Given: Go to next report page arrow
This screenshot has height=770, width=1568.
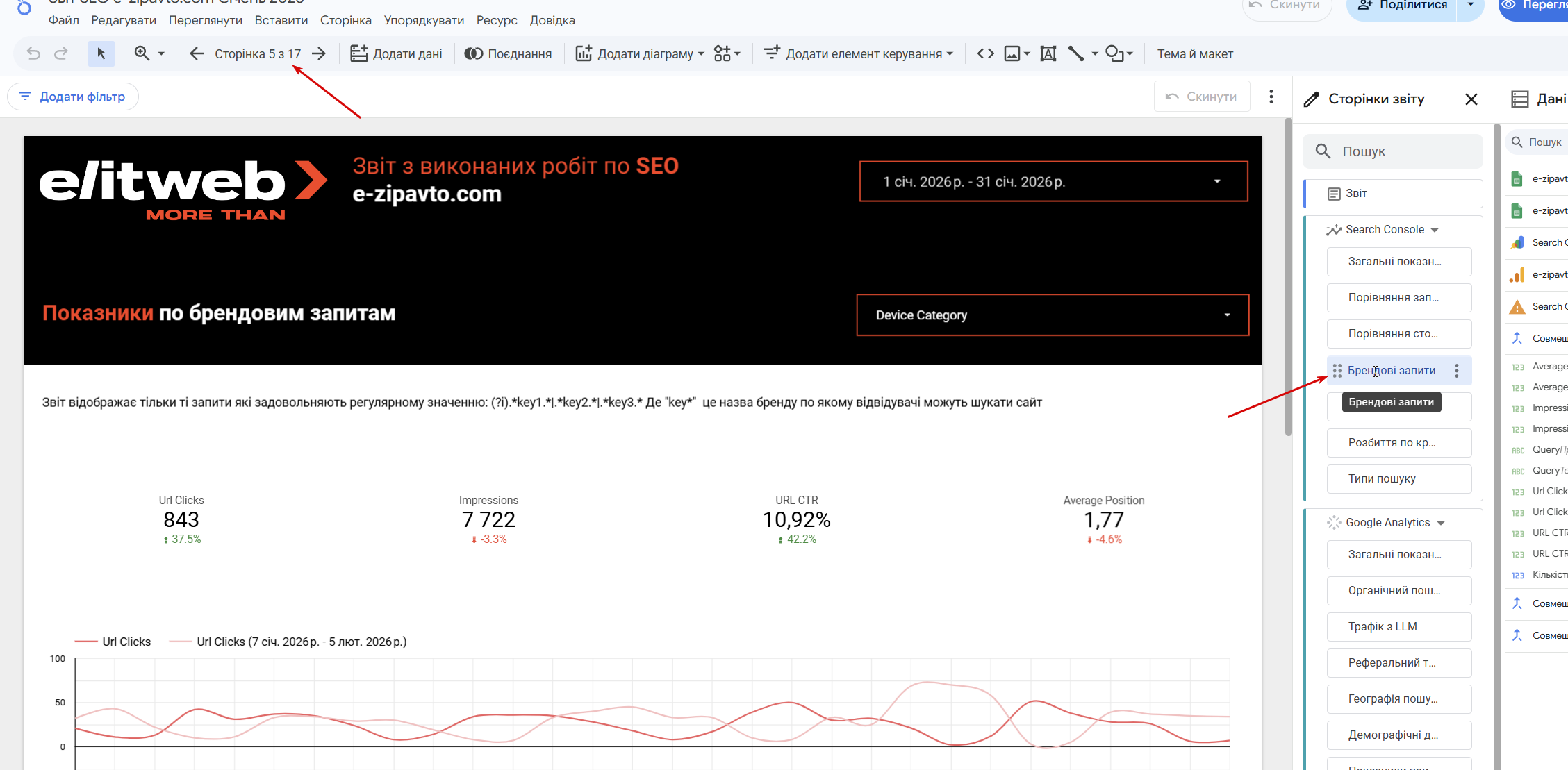Looking at the screenshot, I should (x=319, y=53).
